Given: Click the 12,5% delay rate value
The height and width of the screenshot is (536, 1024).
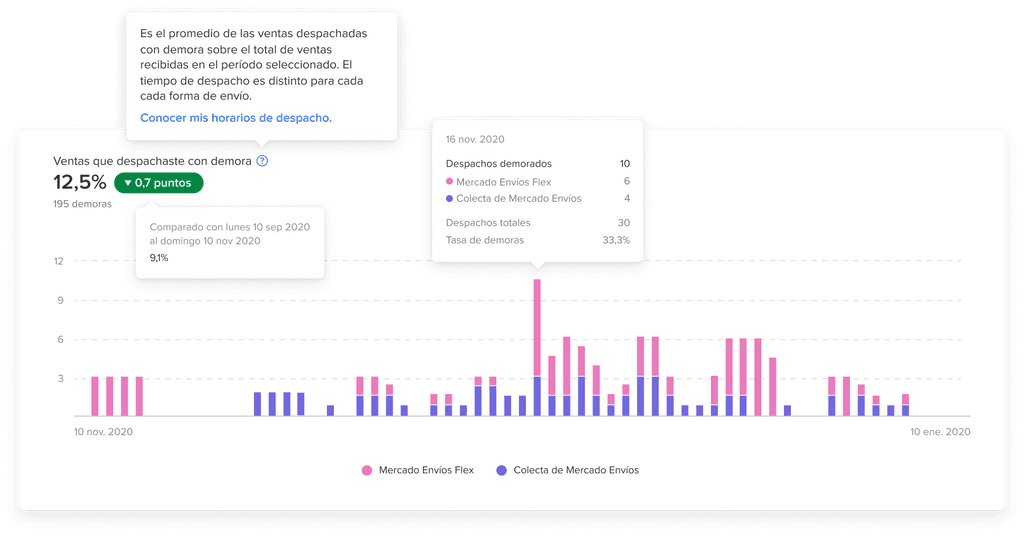Looking at the screenshot, I should (x=80, y=182).
